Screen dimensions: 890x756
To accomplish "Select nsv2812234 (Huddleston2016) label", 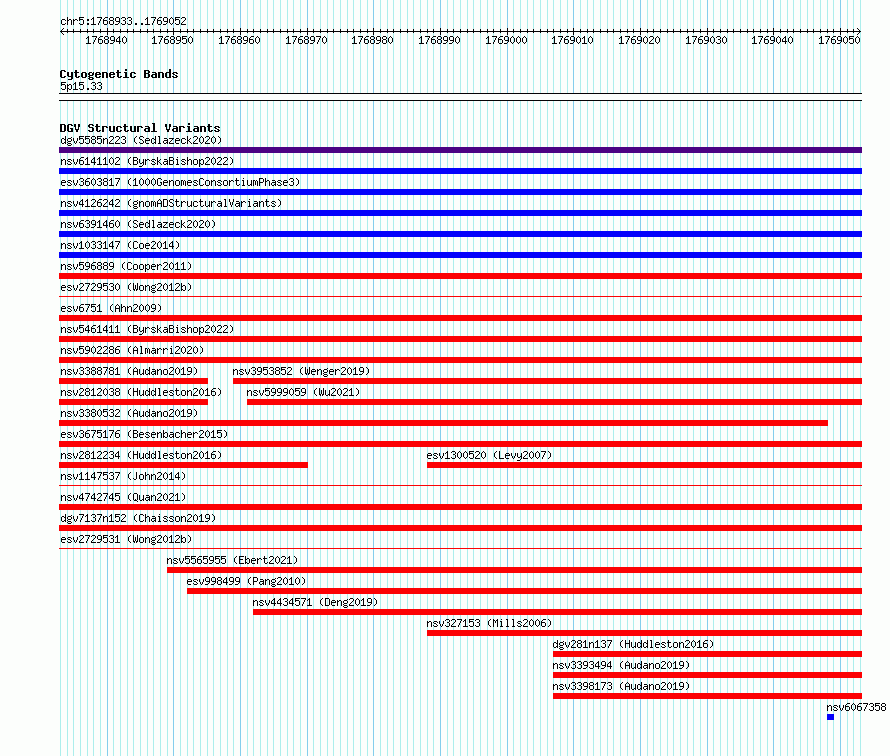I will click(x=141, y=455).
